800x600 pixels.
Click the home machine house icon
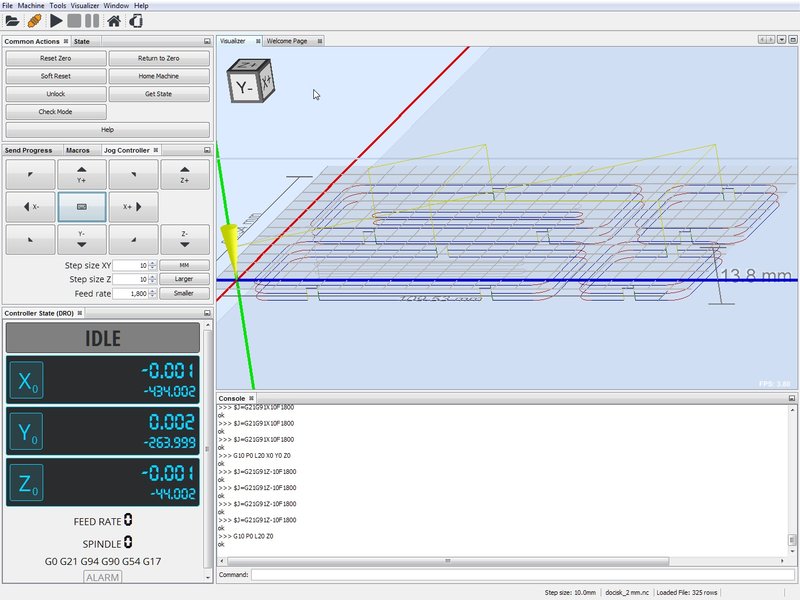pyautogui.click(x=114, y=21)
